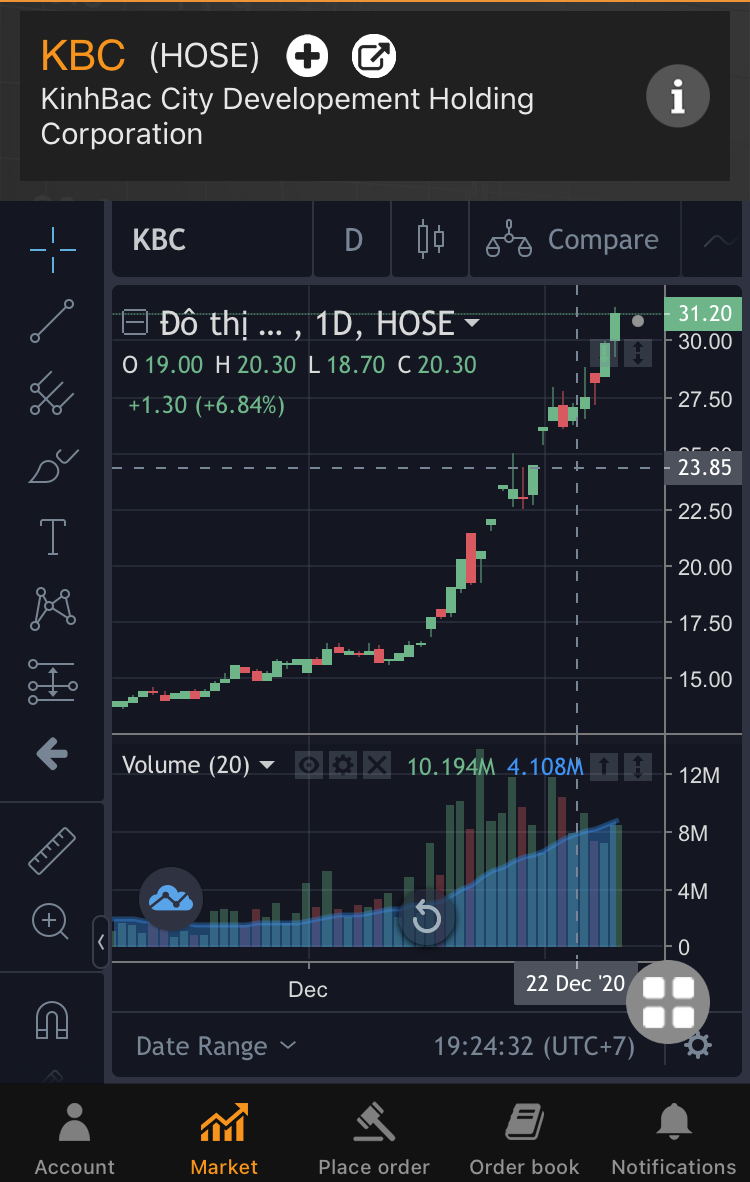Change the D timeframe interval
The width and height of the screenshot is (750, 1182).
pyautogui.click(x=353, y=240)
